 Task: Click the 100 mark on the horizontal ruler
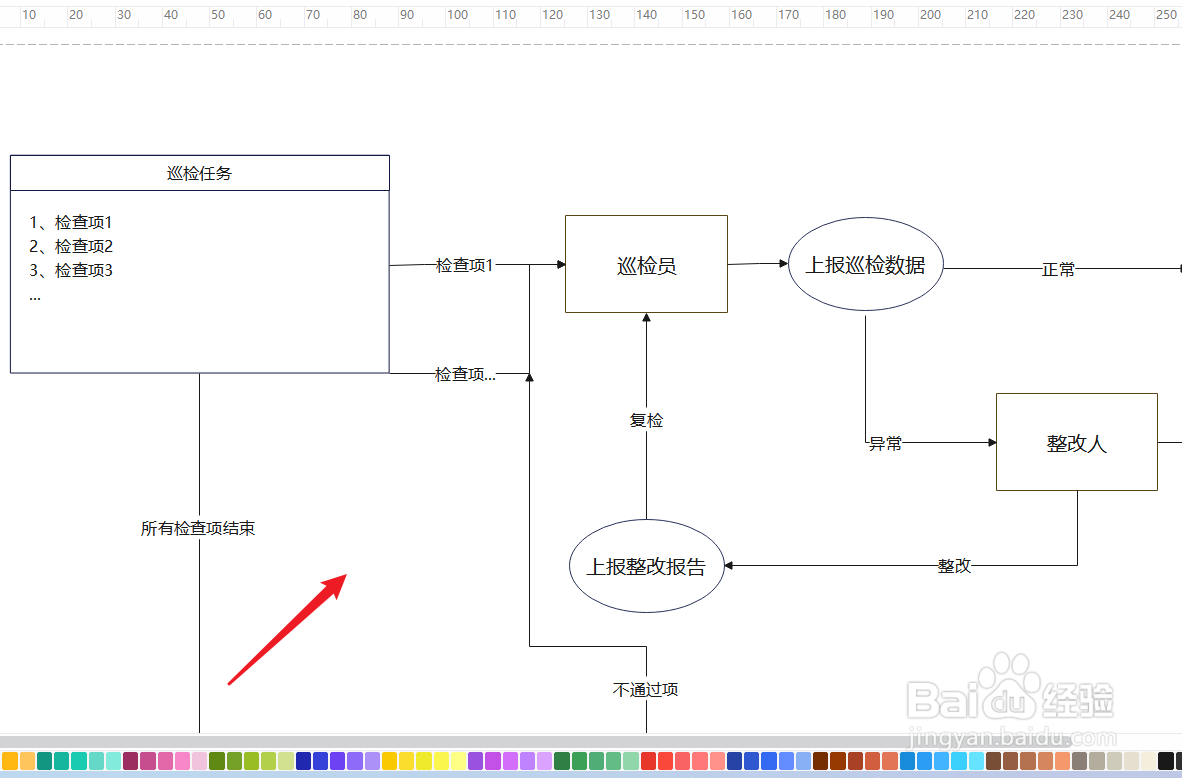pos(458,15)
